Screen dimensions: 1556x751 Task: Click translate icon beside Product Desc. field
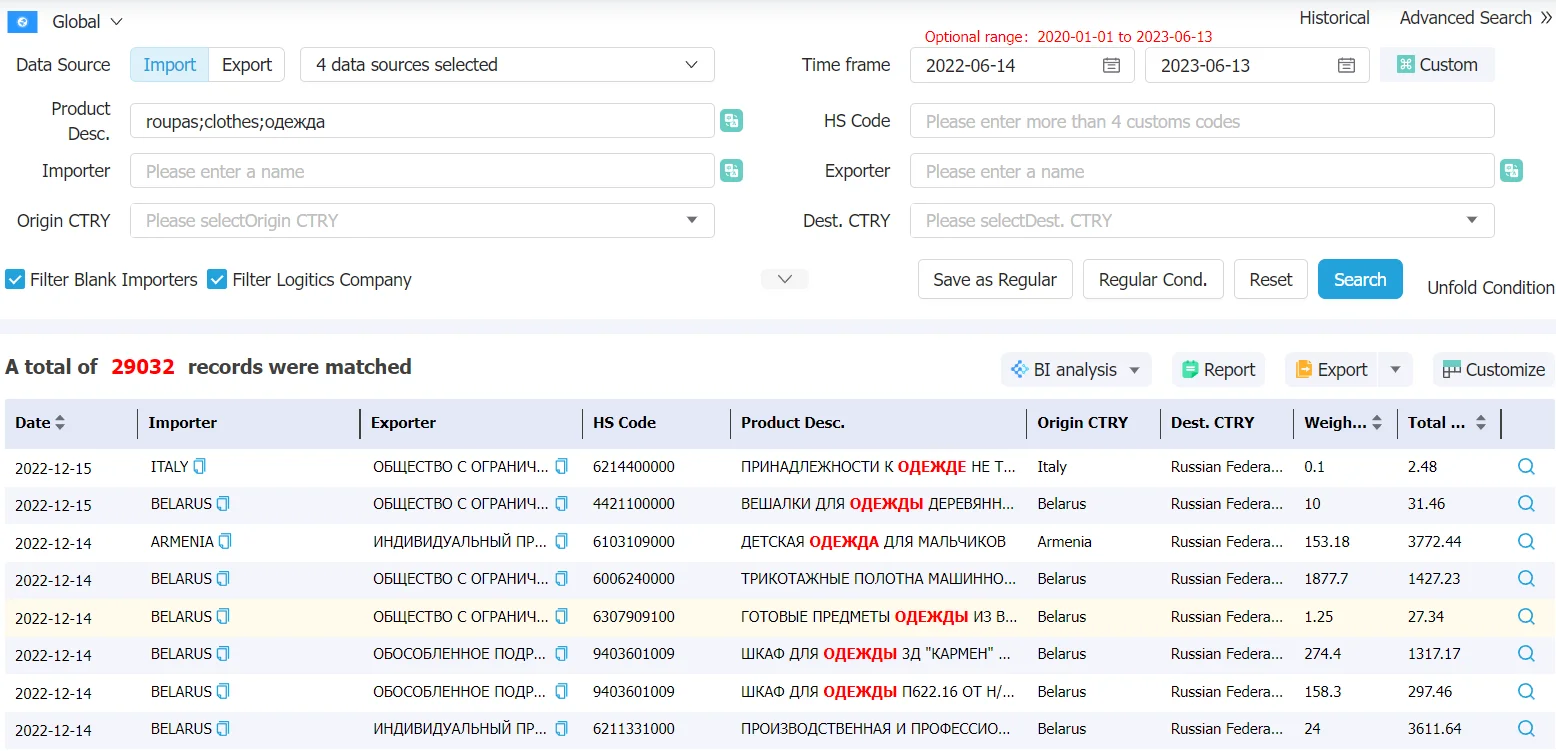point(732,121)
